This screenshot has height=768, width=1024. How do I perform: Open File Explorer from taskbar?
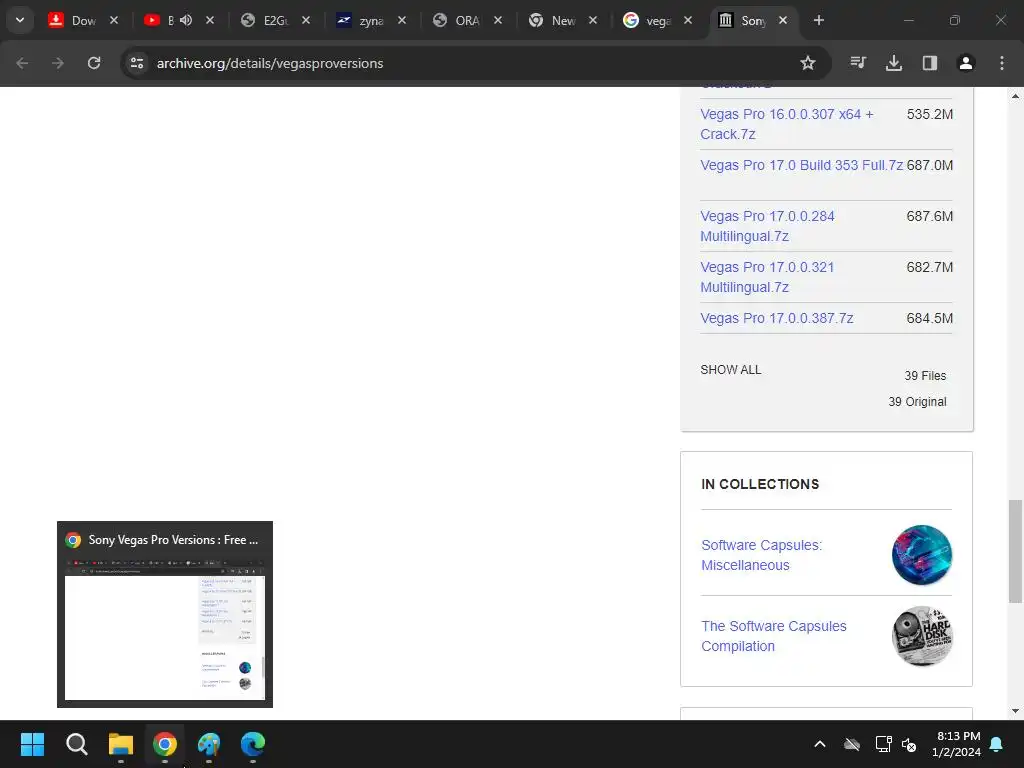[121, 744]
